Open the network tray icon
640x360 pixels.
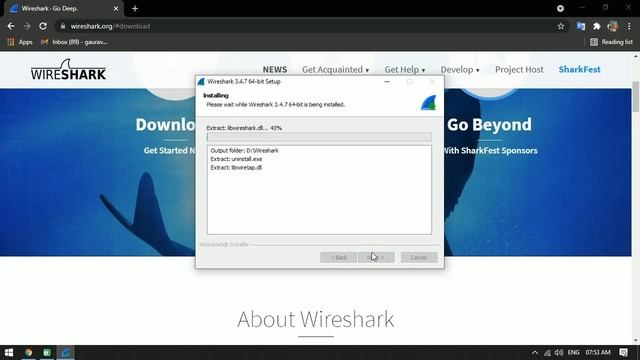point(547,352)
